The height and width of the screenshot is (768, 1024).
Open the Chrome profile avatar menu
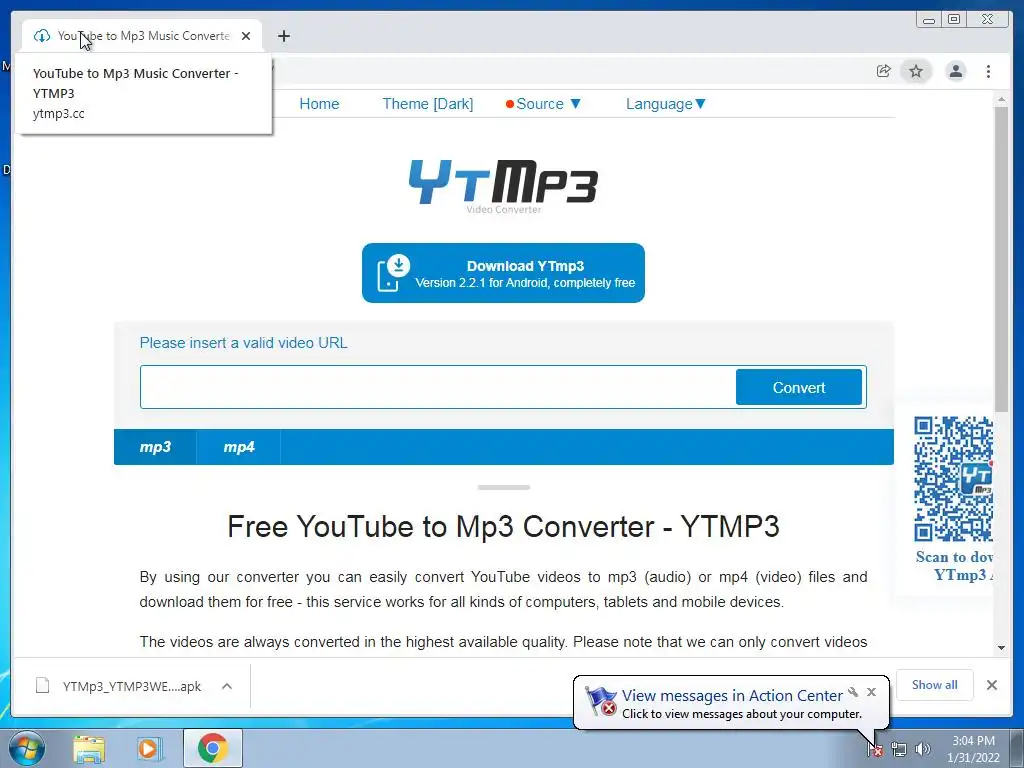955,71
